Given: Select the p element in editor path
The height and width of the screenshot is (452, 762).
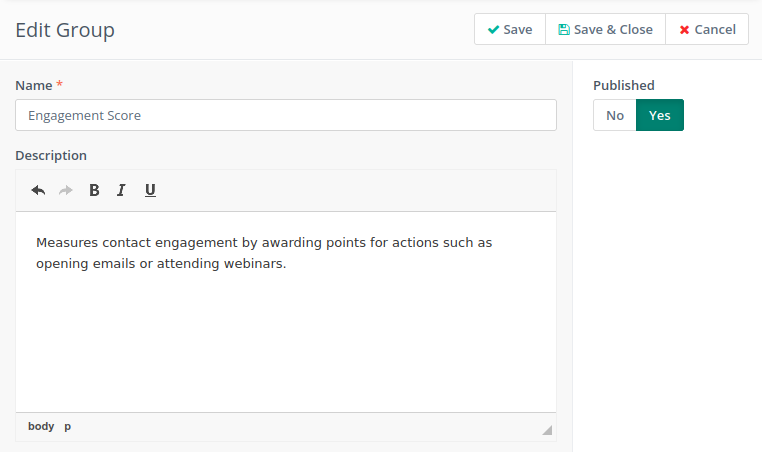Looking at the screenshot, I should tap(68, 426).
